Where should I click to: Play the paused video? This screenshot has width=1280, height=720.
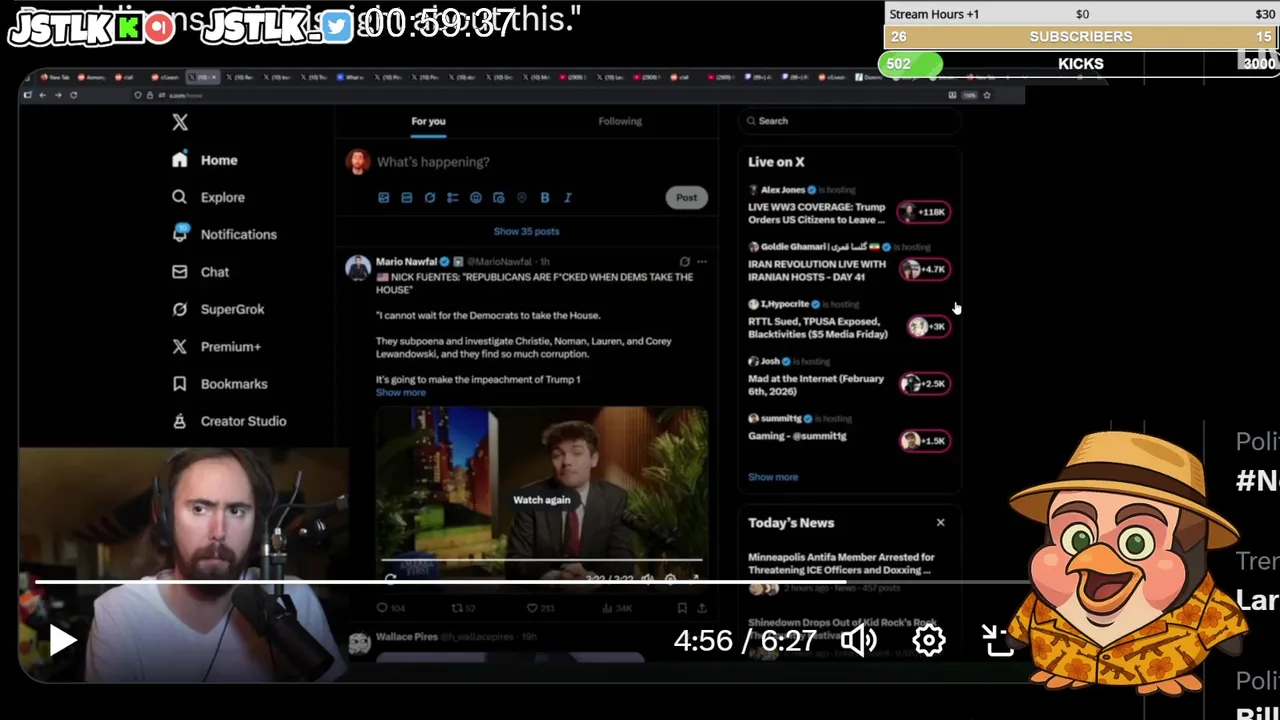[62, 641]
